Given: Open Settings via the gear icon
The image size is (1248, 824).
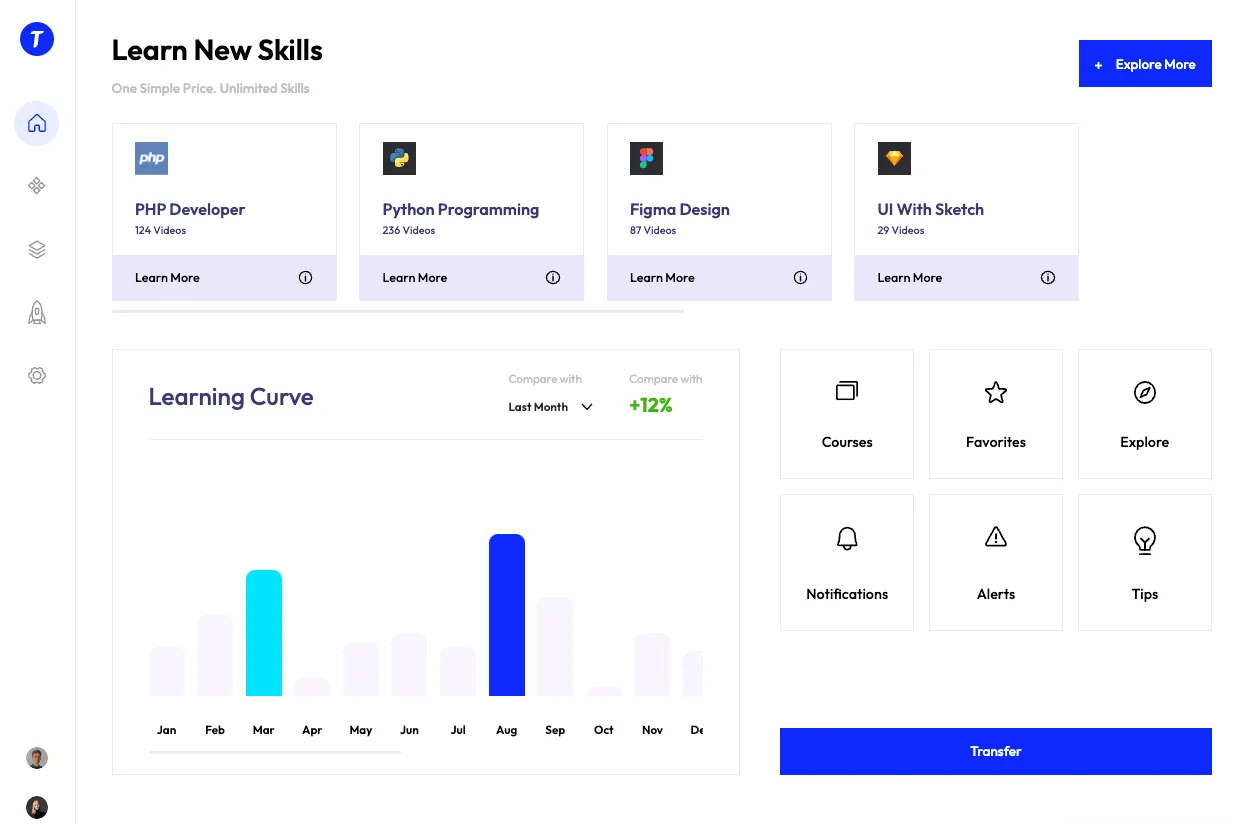Looking at the screenshot, I should tap(36, 375).
